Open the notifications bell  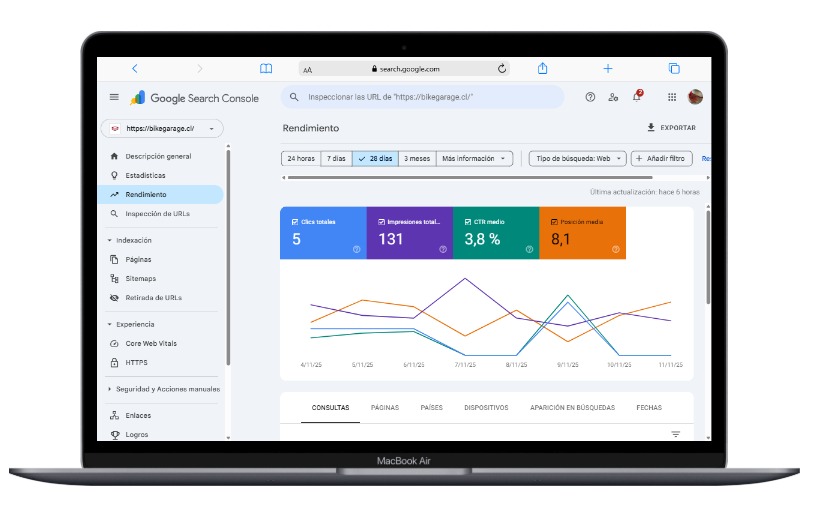coord(637,97)
